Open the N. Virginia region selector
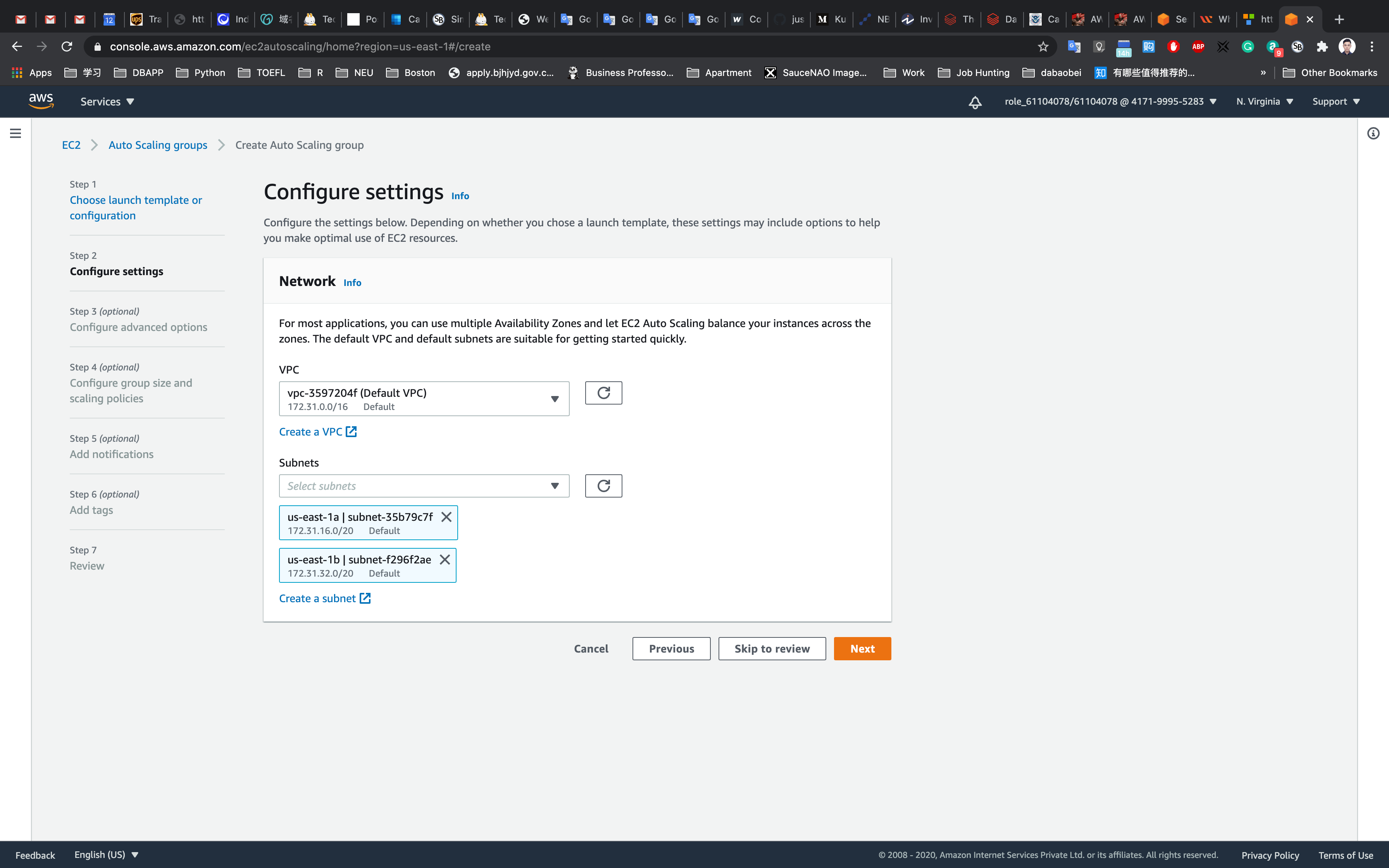 (1265, 102)
